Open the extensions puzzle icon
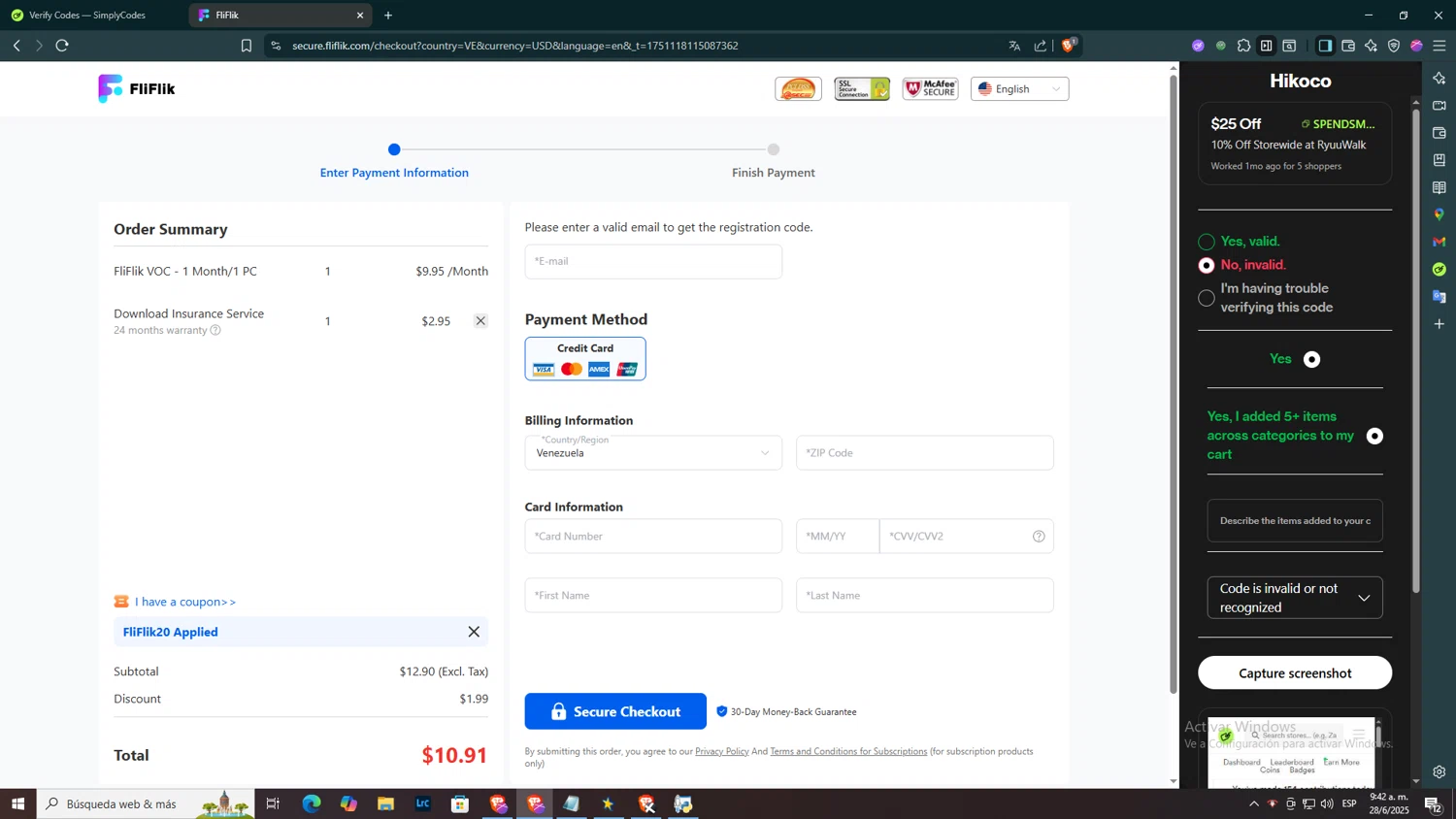Image resolution: width=1456 pixels, height=819 pixels. point(1243,46)
